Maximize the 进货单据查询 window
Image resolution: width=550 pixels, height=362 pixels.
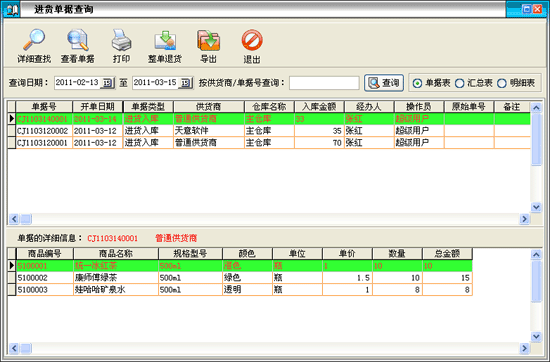pos(526,9)
